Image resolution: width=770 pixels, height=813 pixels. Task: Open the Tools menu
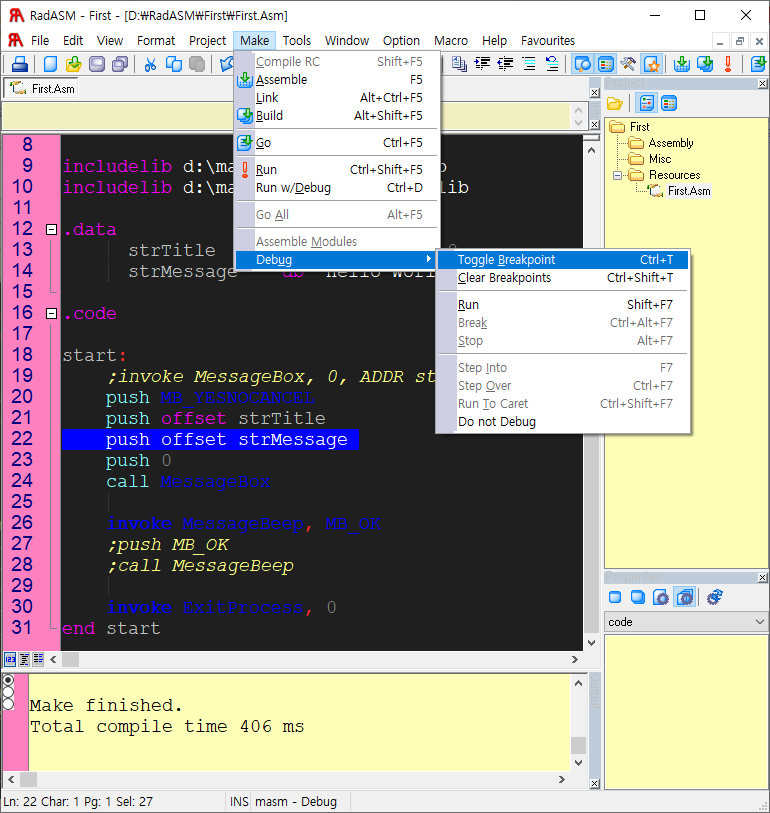point(297,40)
